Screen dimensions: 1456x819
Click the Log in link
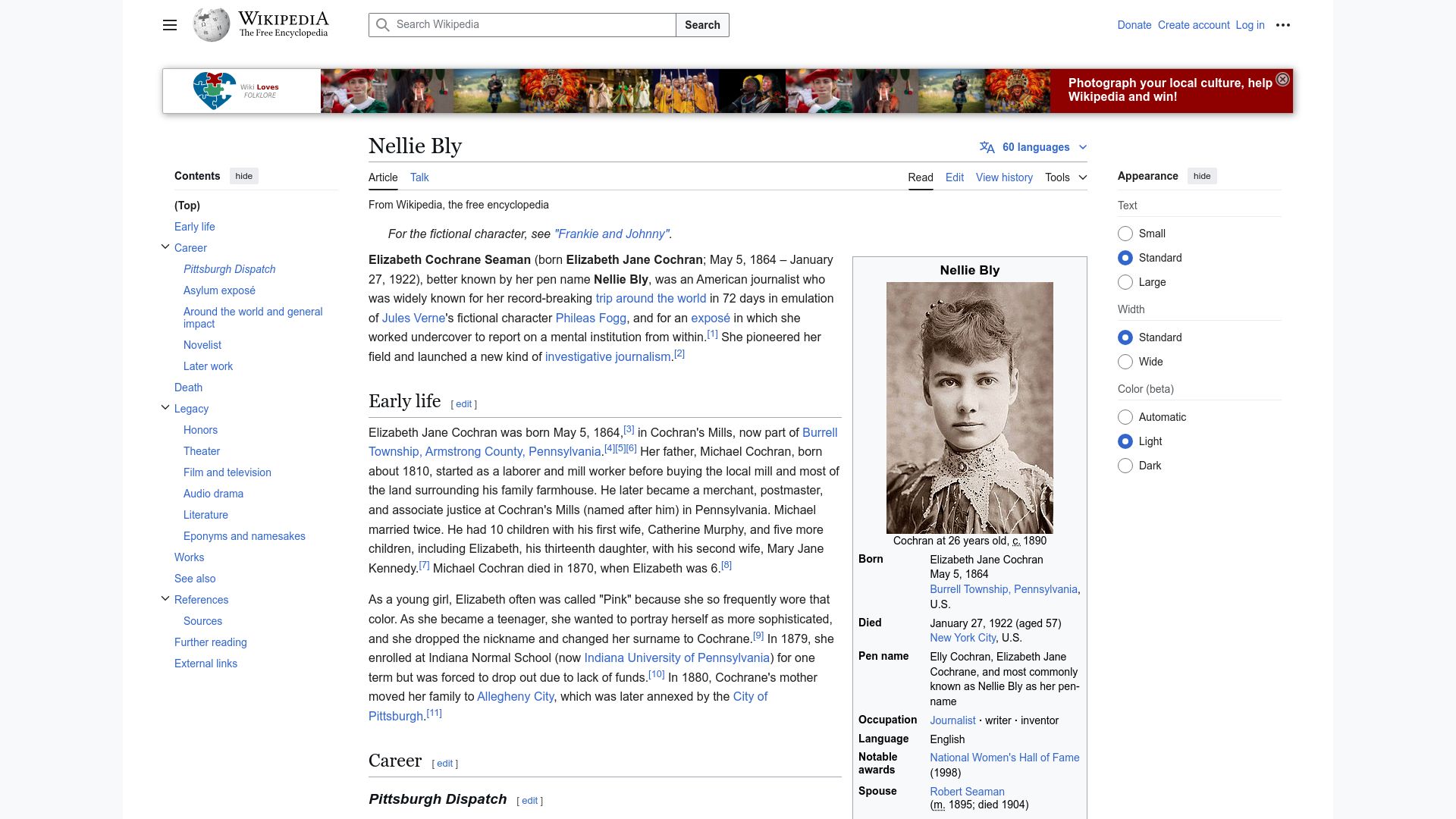(1250, 25)
